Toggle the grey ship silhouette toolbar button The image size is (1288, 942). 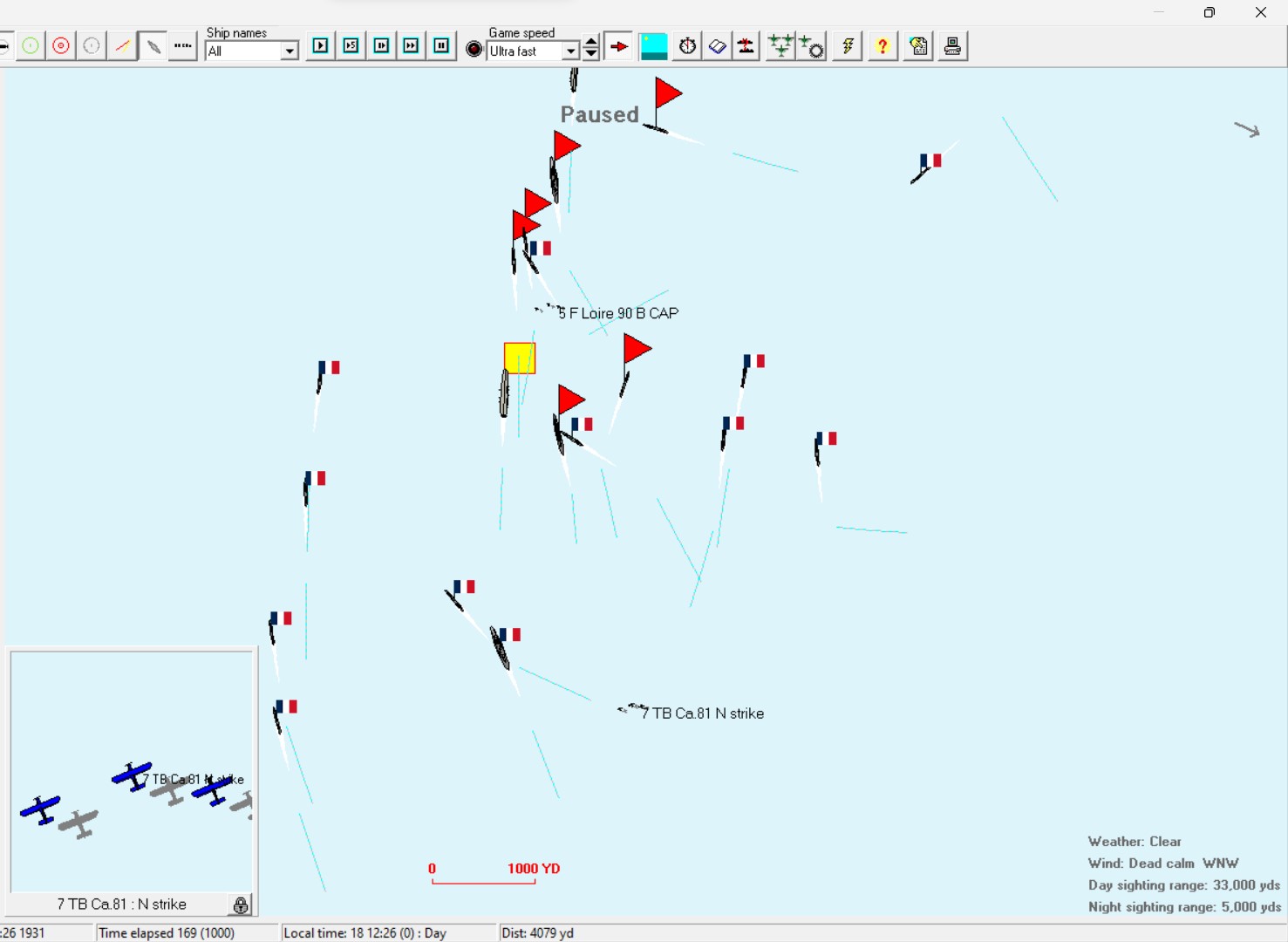[x=153, y=46]
